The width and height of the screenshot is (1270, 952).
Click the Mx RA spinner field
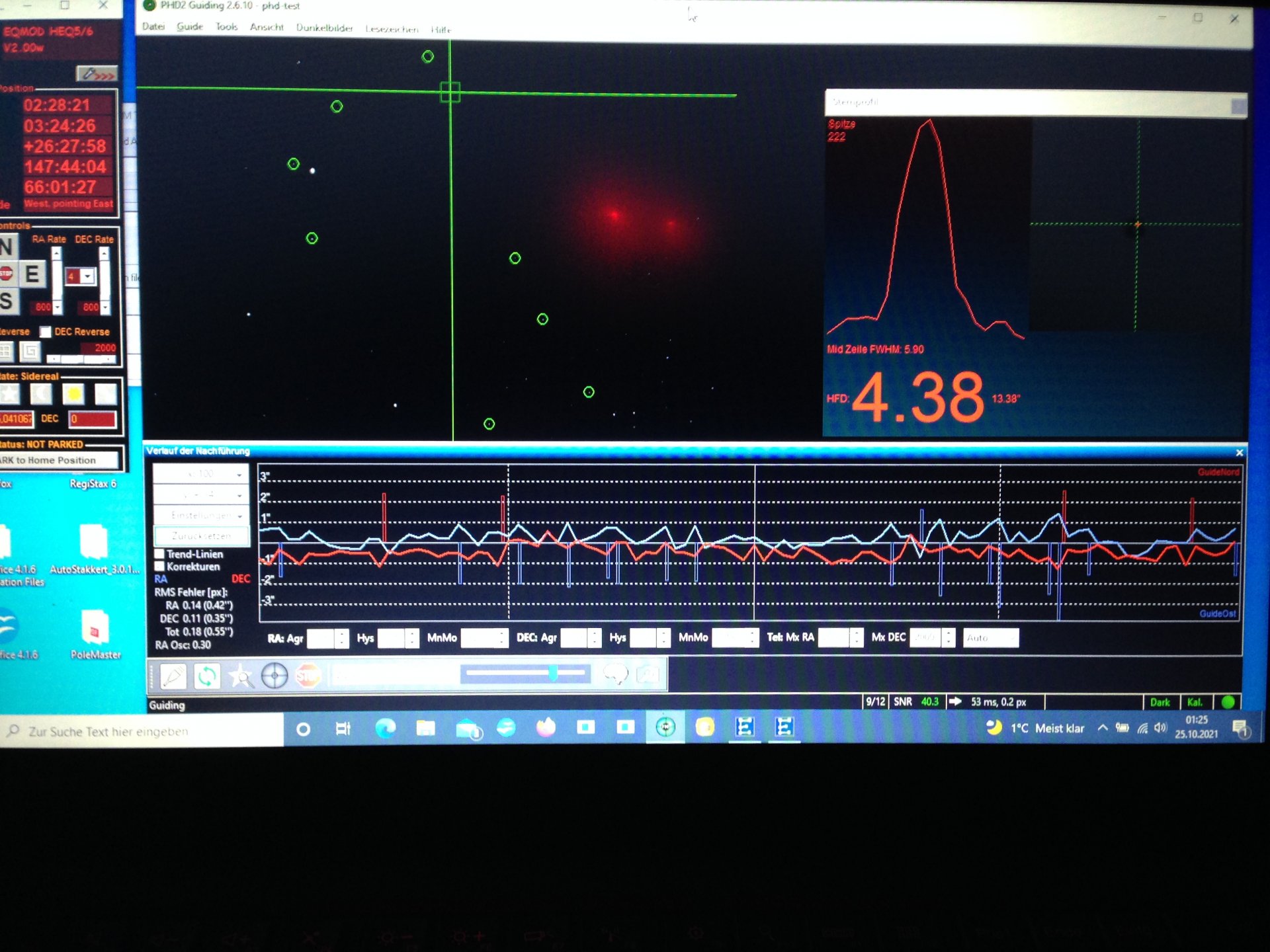coord(840,637)
